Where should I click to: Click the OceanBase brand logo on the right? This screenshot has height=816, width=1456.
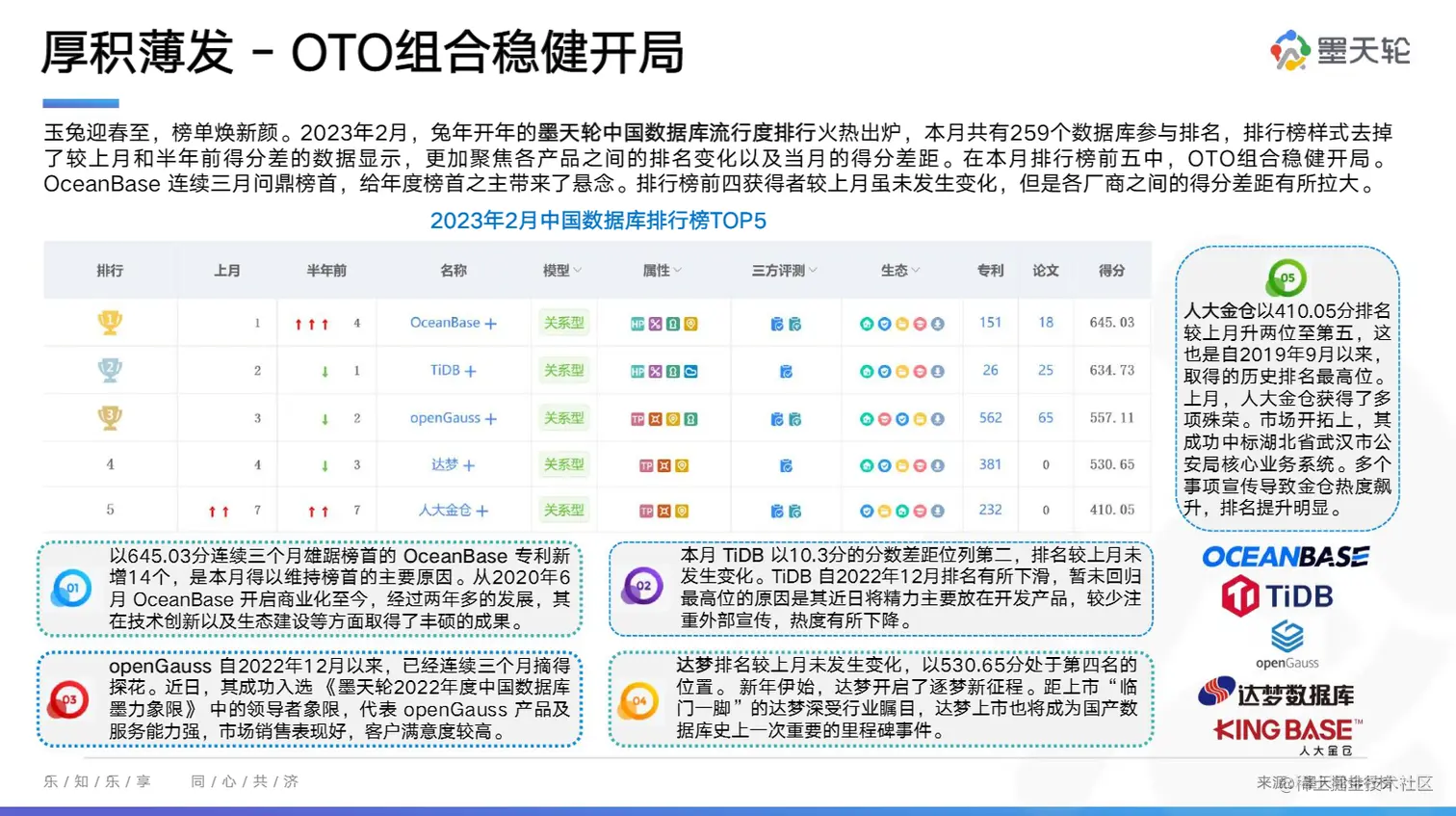pyautogui.click(x=1286, y=557)
